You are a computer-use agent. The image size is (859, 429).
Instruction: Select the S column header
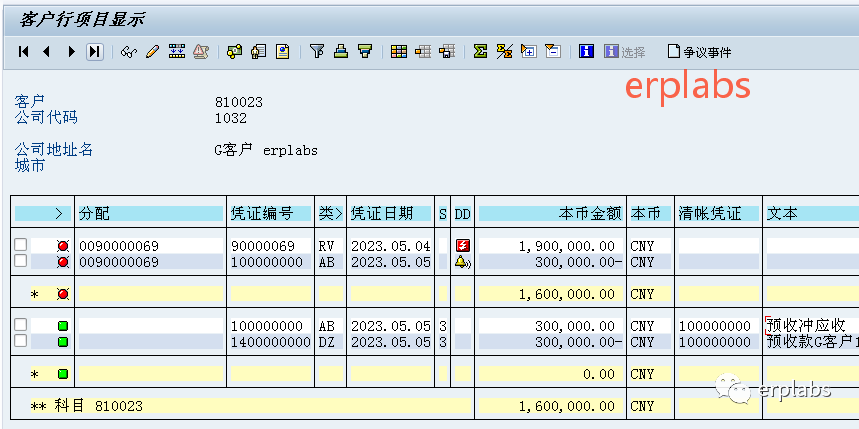(443, 214)
